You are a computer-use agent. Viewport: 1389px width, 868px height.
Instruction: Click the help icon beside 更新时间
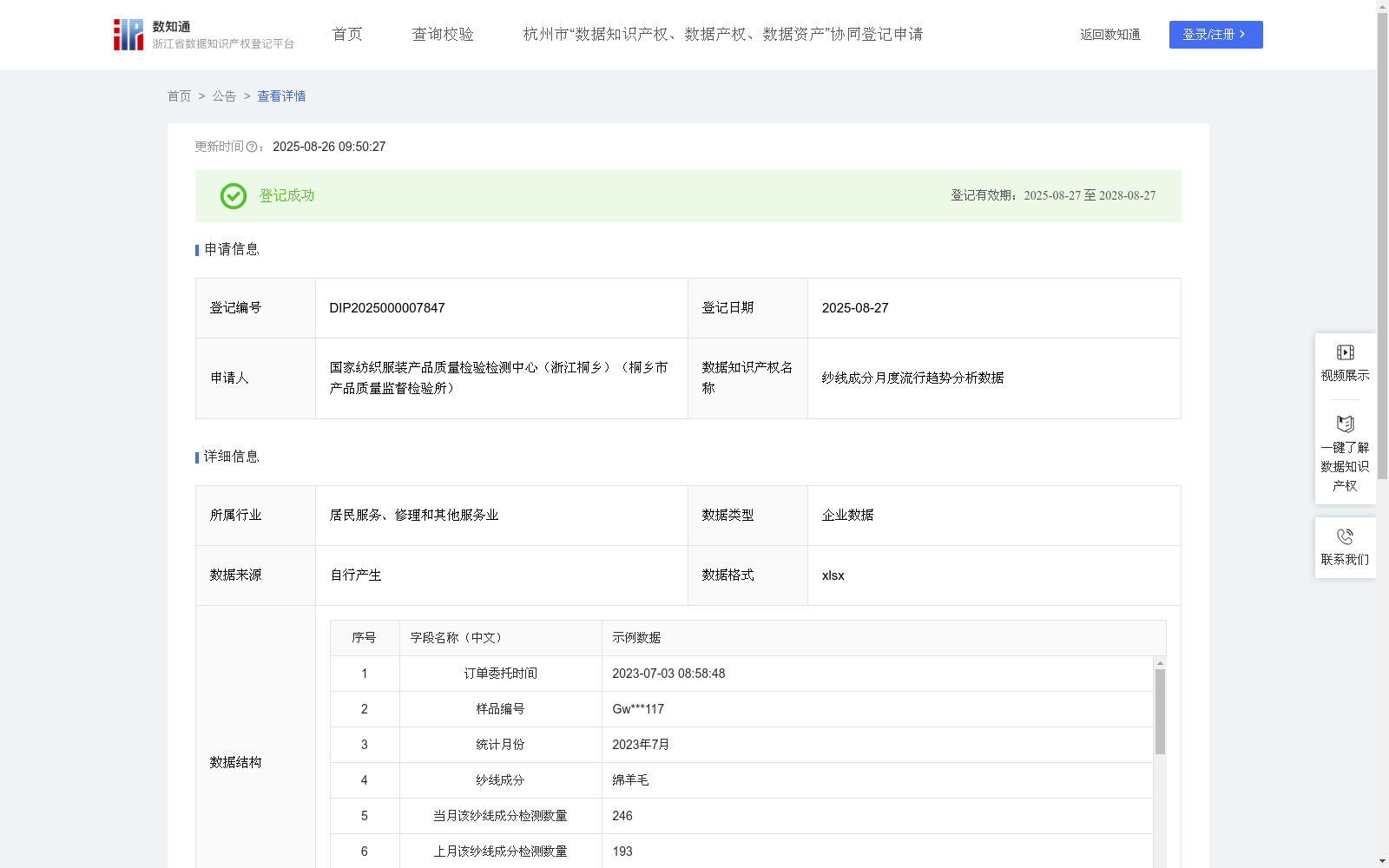(252, 148)
